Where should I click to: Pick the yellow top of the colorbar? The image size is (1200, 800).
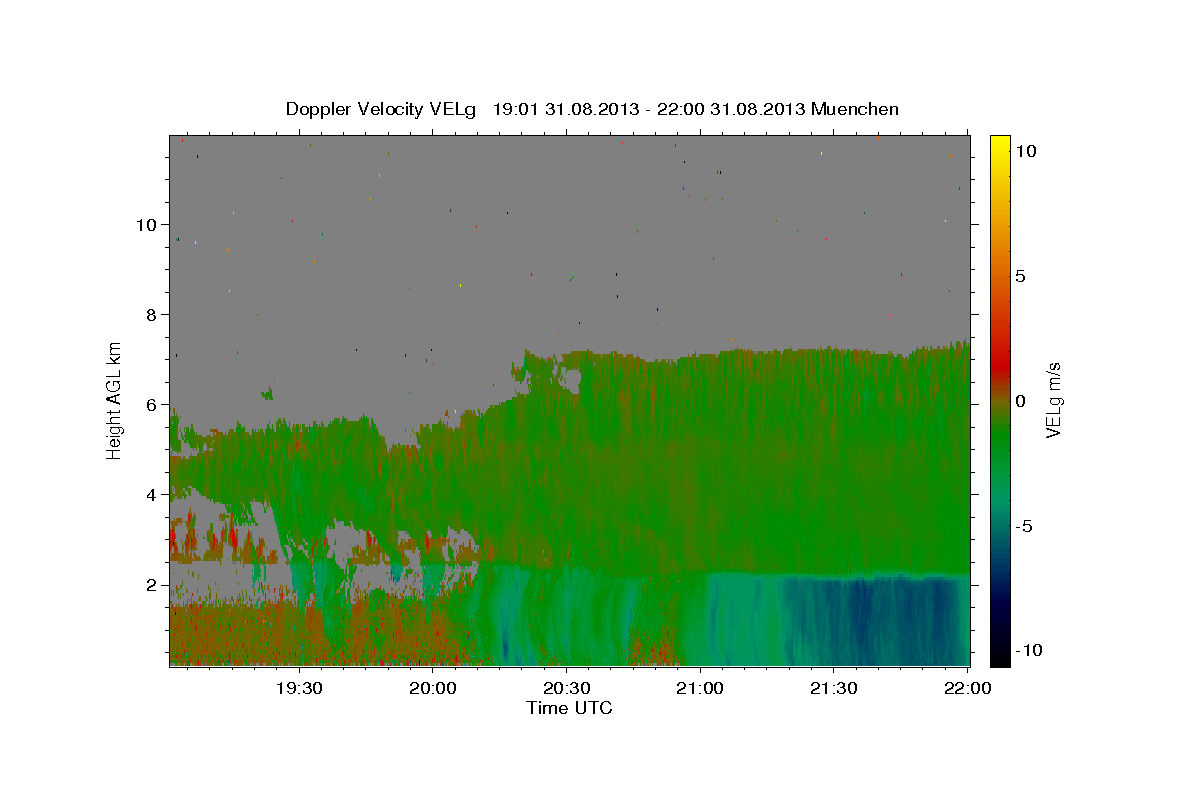(1000, 145)
